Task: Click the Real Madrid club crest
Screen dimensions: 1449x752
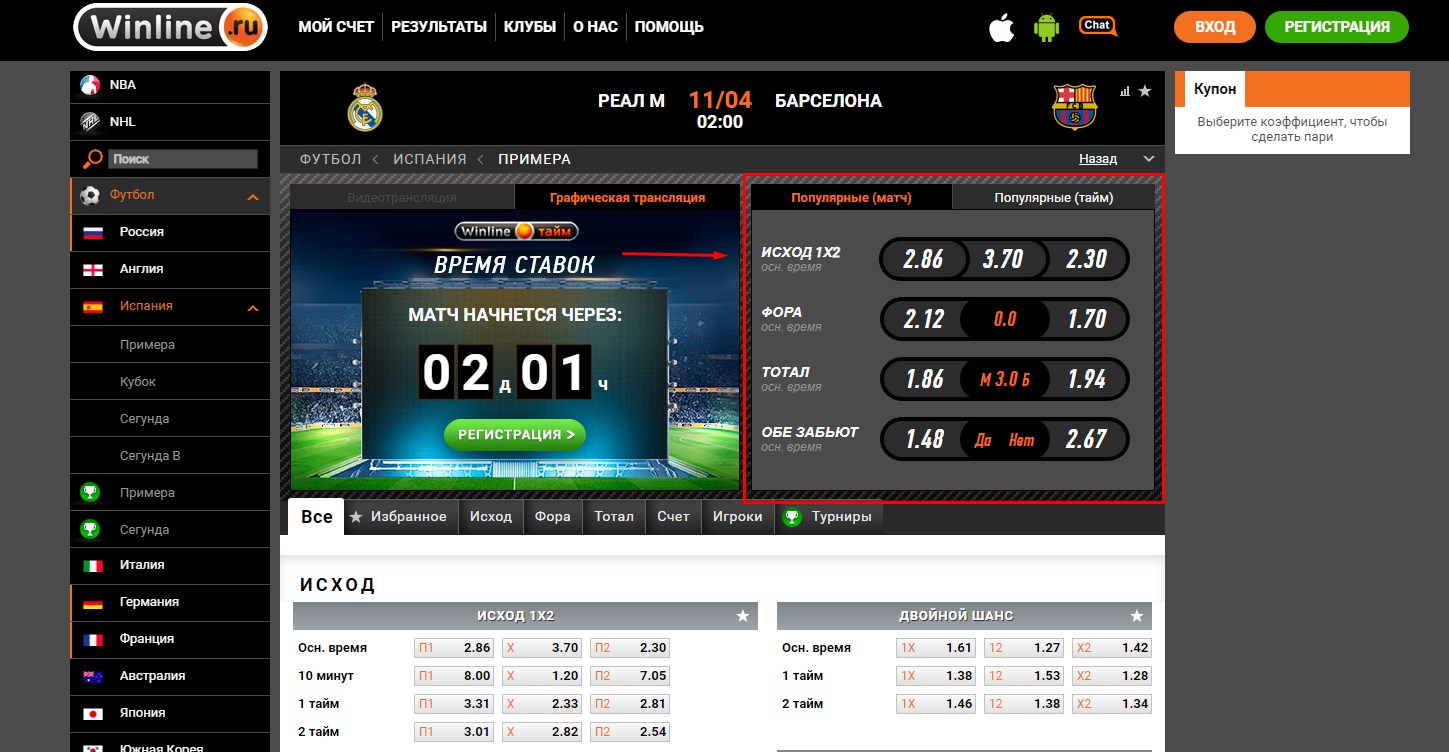Action: tap(365, 107)
